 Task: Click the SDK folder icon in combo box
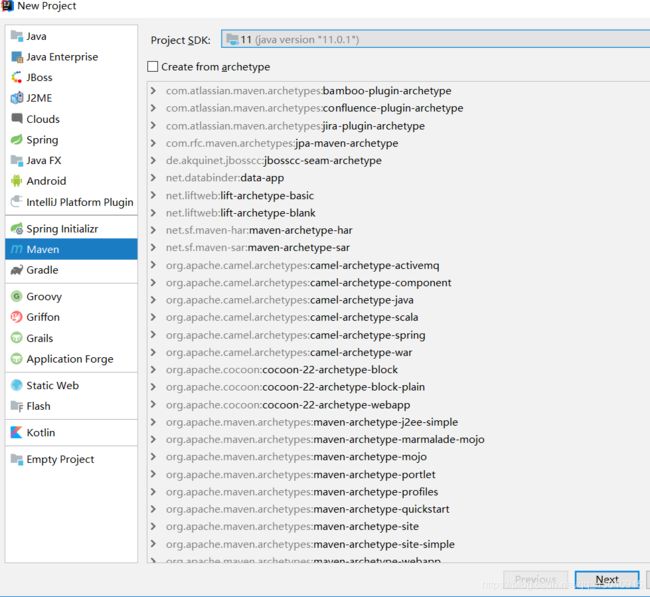click(232, 39)
